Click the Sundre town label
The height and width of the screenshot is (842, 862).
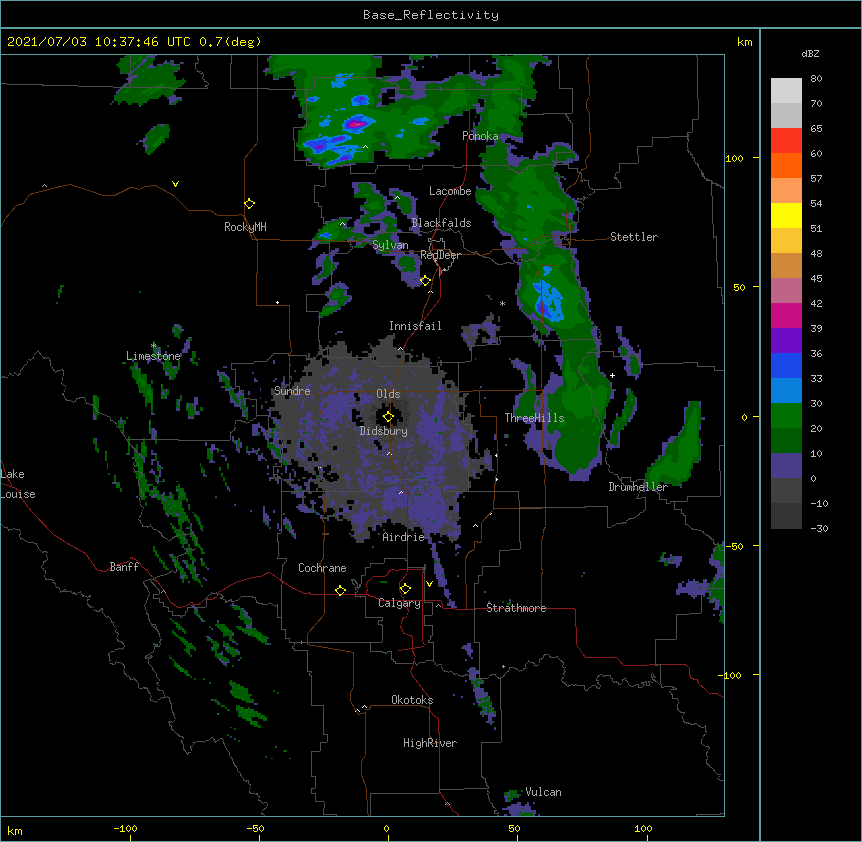pos(292,391)
